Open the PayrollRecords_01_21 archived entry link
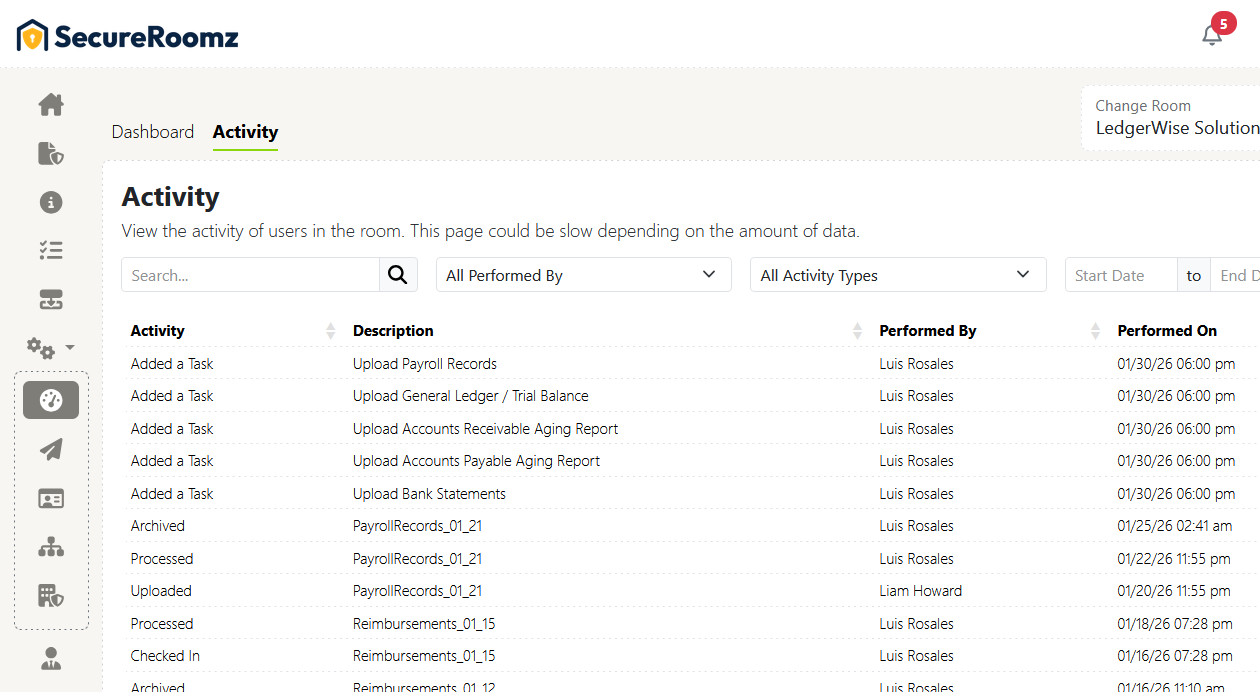 416,525
